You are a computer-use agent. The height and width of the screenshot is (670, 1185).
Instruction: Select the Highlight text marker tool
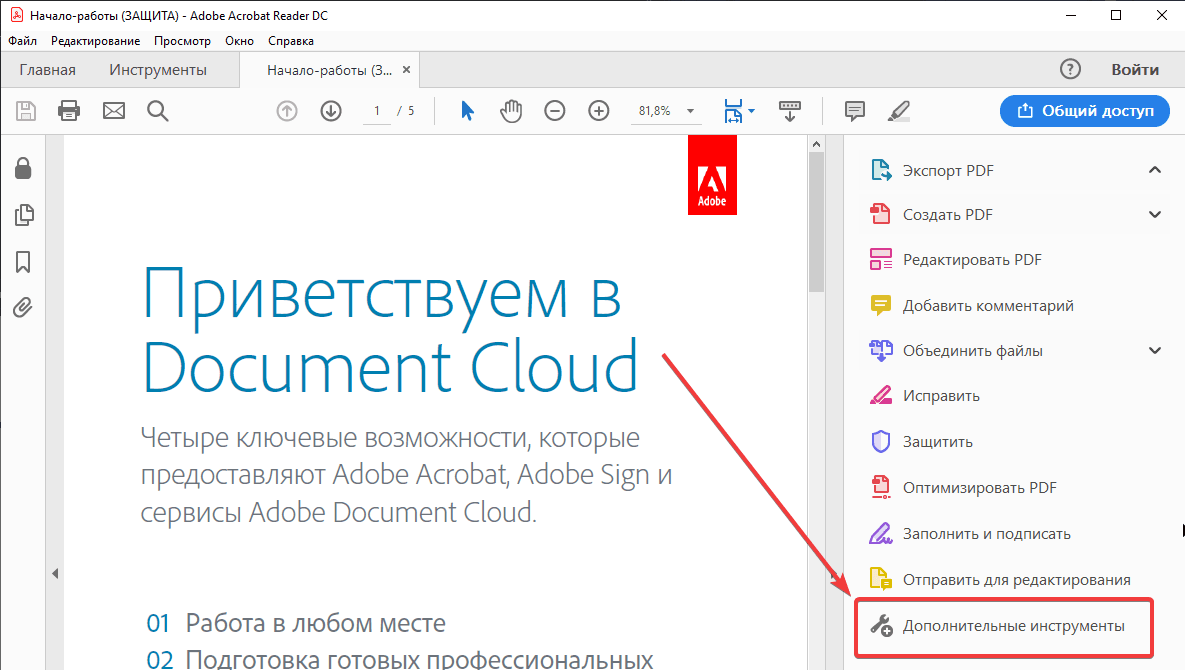[898, 111]
